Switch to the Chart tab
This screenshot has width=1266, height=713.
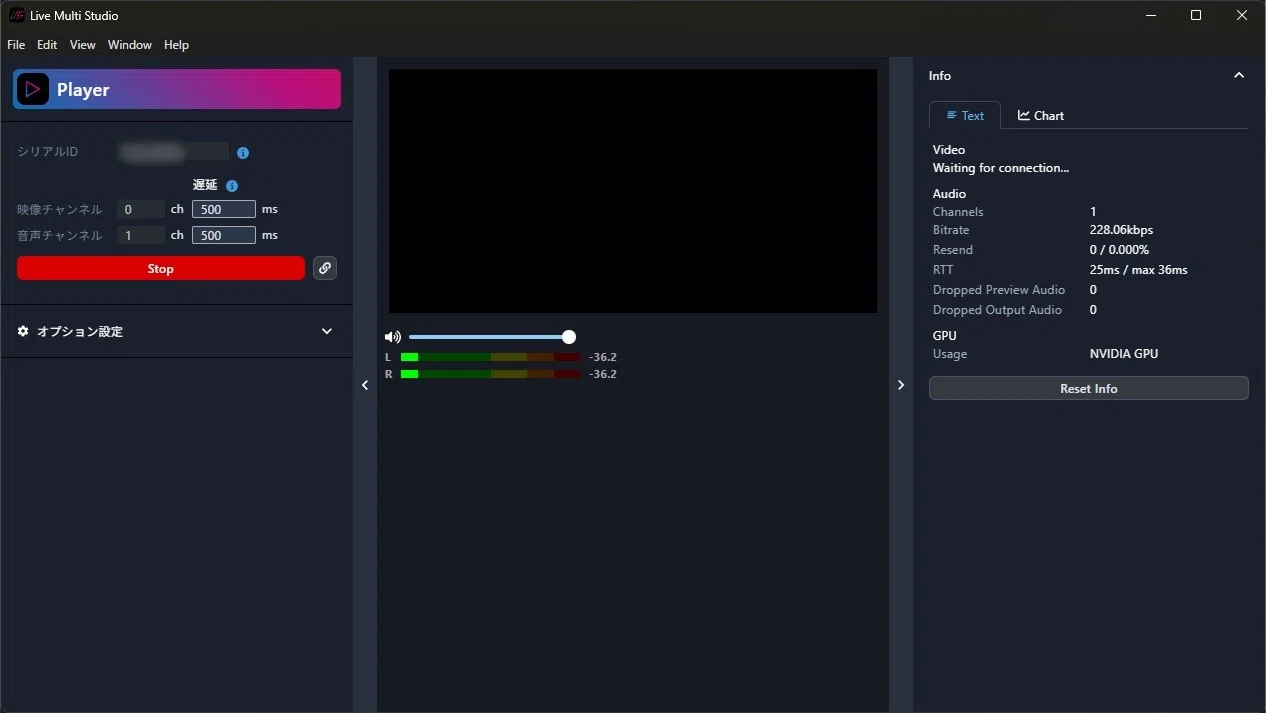(x=1041, y=115)
